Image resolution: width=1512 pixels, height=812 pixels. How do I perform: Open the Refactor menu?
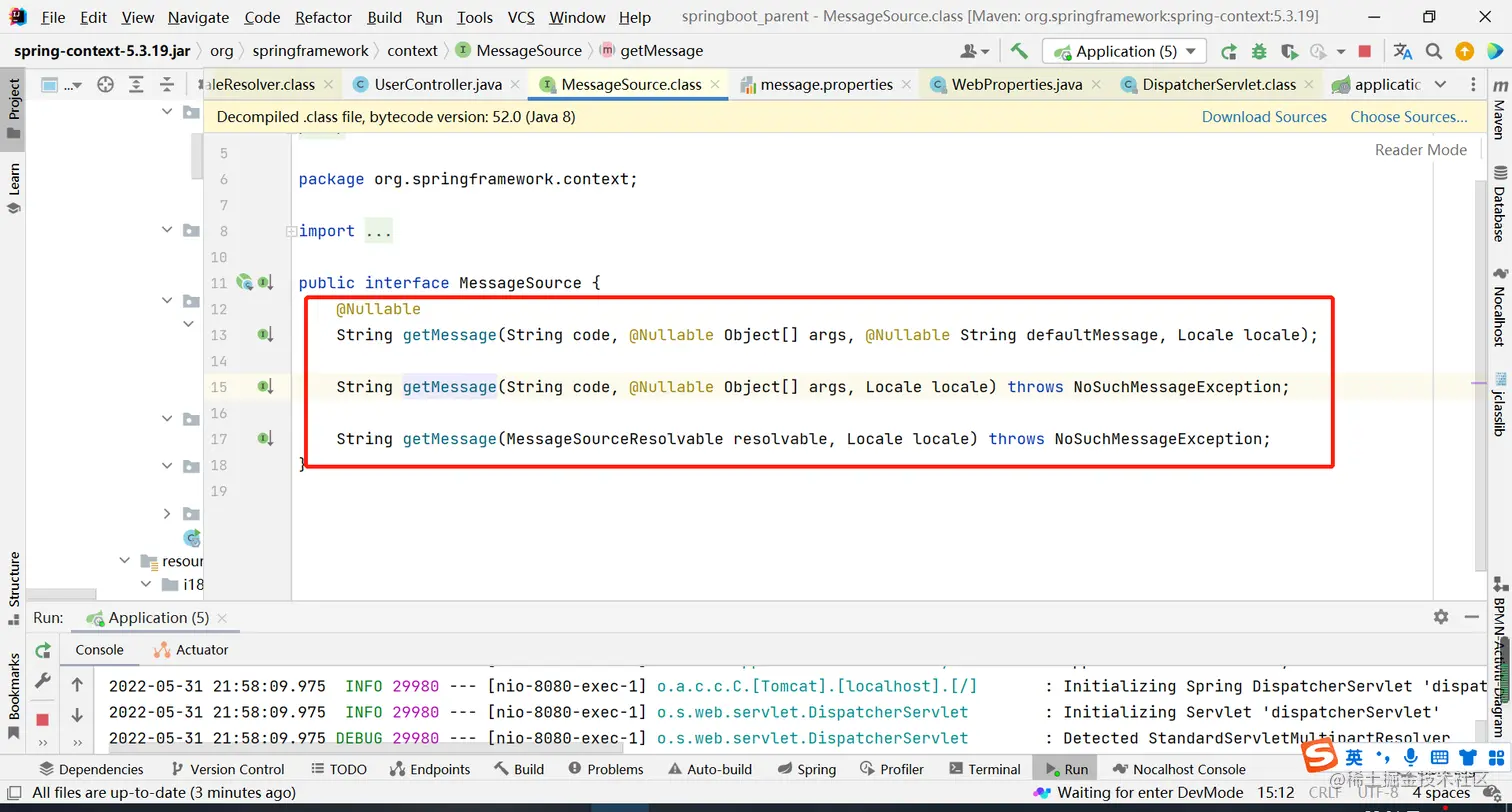click(323, 17)
